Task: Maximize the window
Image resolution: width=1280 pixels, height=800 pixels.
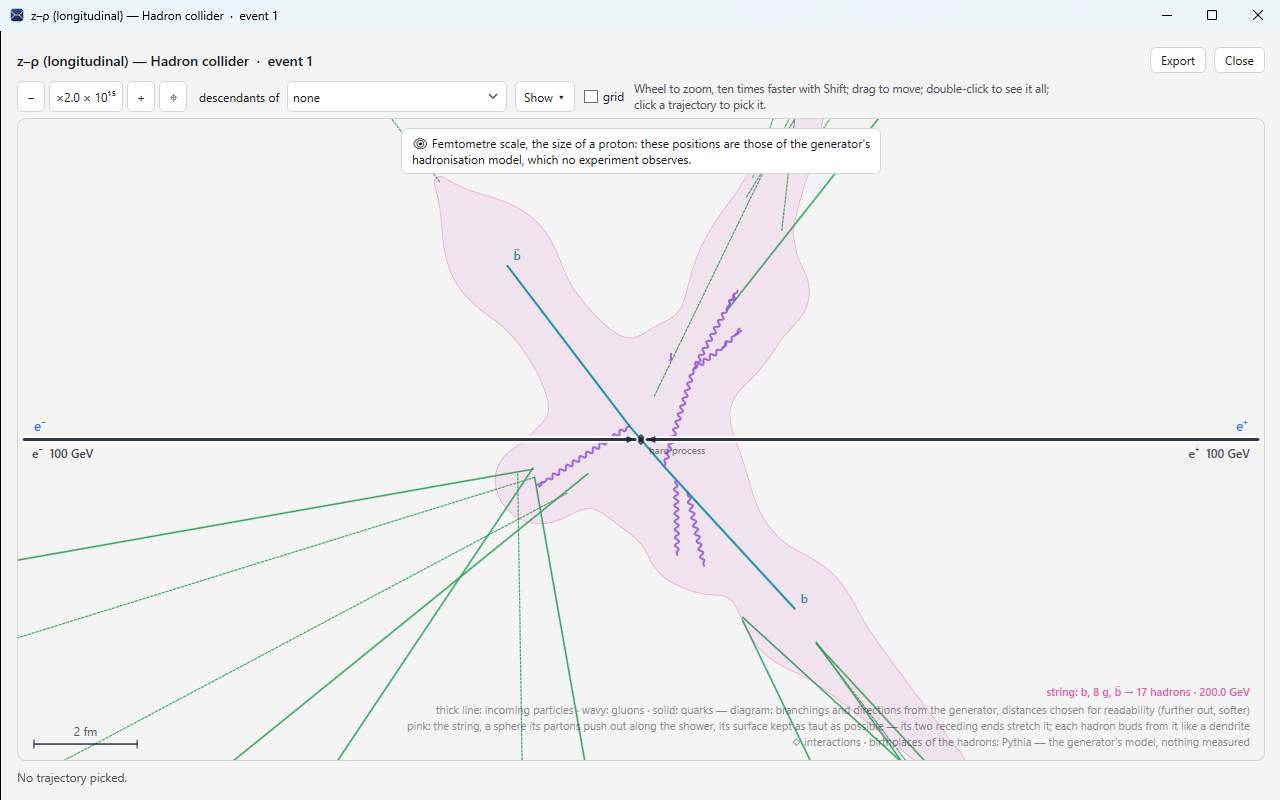Action: [1212, 15]
